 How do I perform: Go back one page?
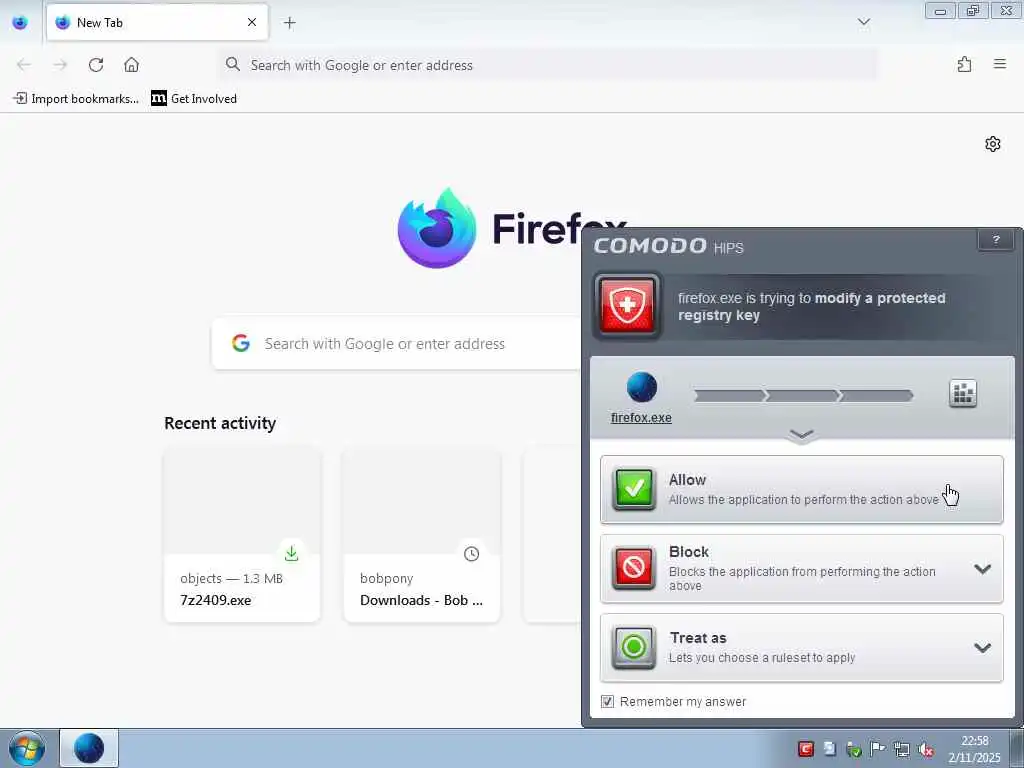pos(24,65)
